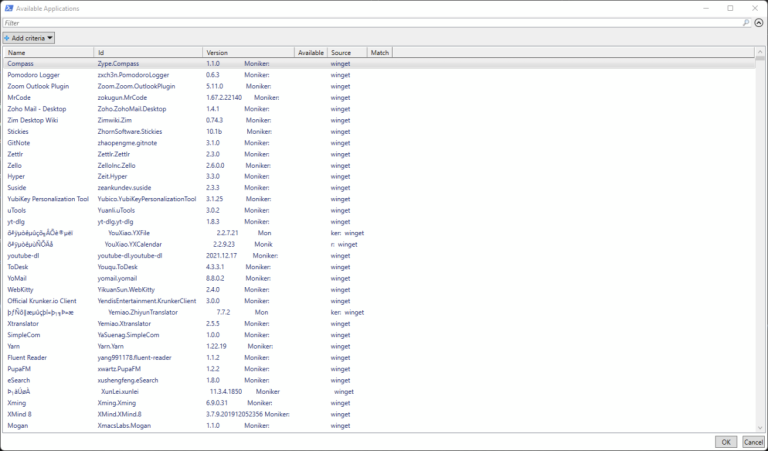The width and height of the screenshot is (768, 451).
Task: Sort by the Name column header
Action: [49, 52]
